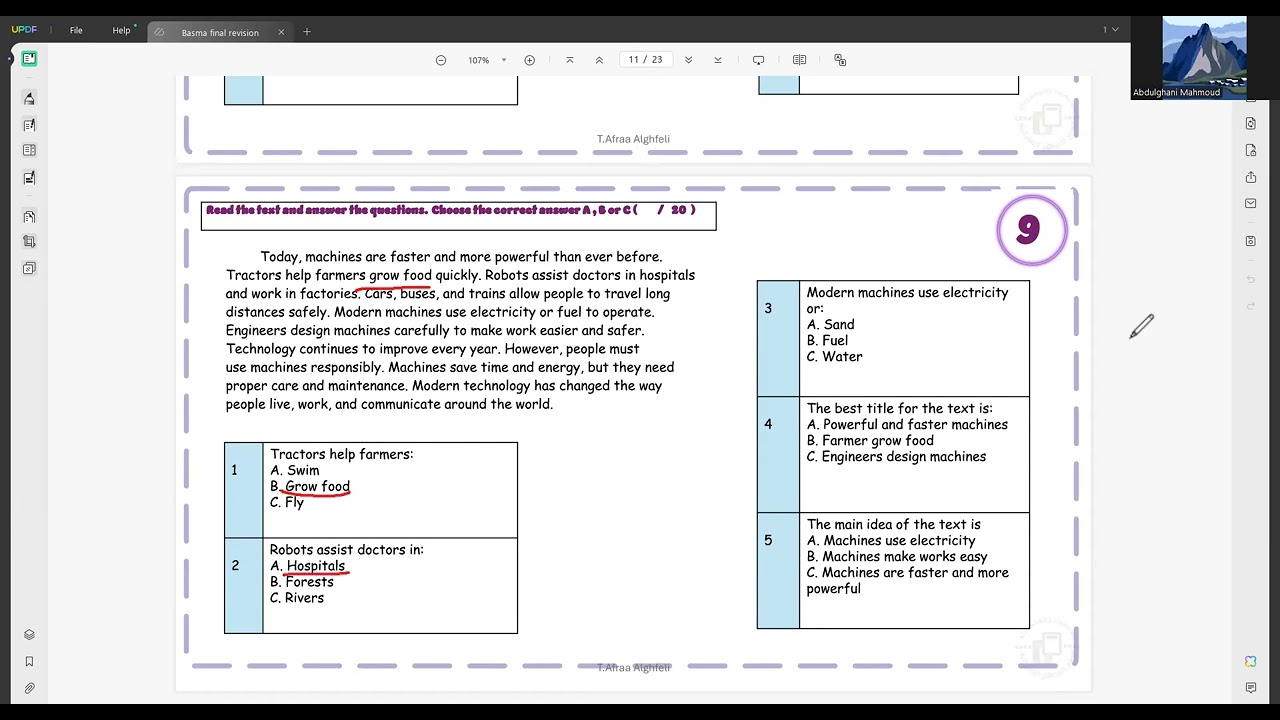
Task: Go to the previous page
Action: point(599,60)
